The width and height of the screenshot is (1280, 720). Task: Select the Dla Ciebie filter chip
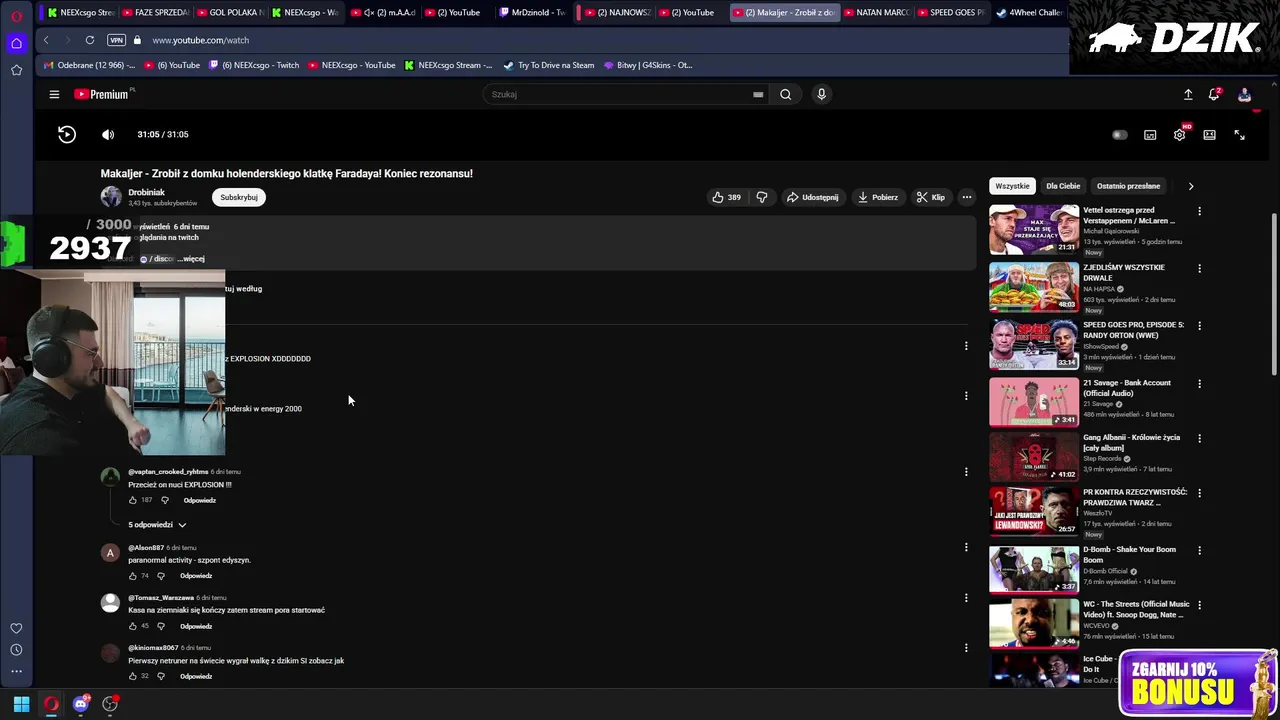pos(1063,186)
